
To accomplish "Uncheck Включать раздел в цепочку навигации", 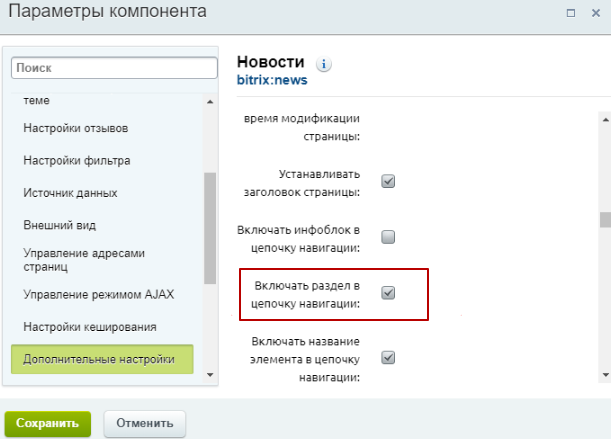I will (x=389, y=293).
